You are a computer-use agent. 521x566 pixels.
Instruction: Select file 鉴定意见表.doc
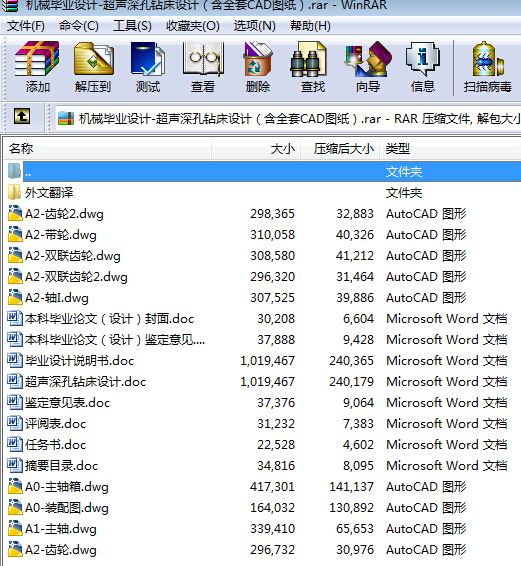[68, 402]
